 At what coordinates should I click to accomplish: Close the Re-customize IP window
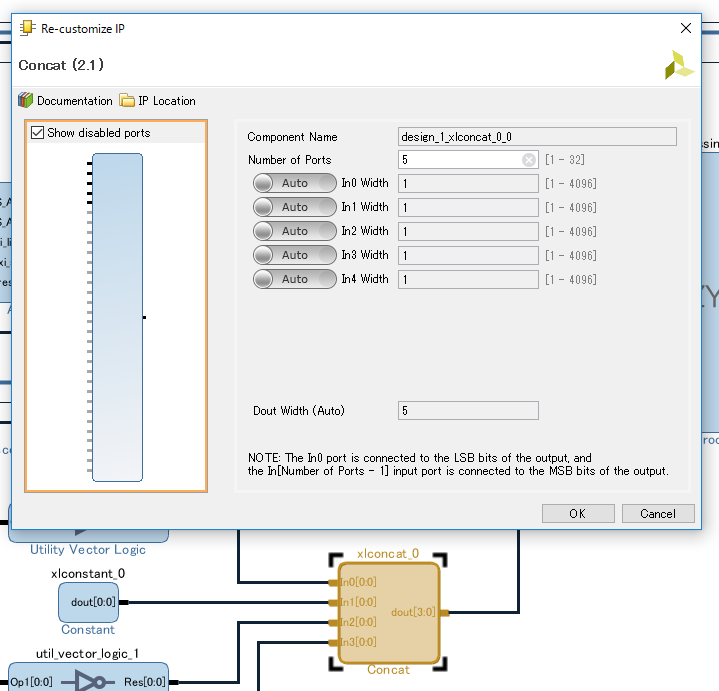click(685, 29)
